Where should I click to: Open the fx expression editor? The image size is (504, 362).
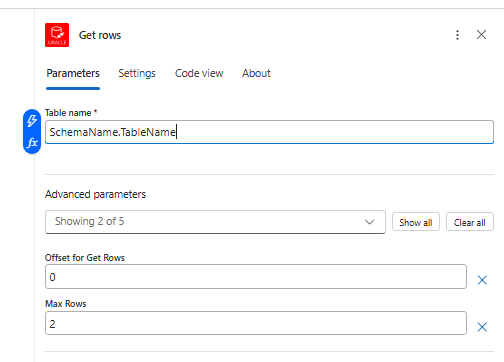tap(32, 143)
